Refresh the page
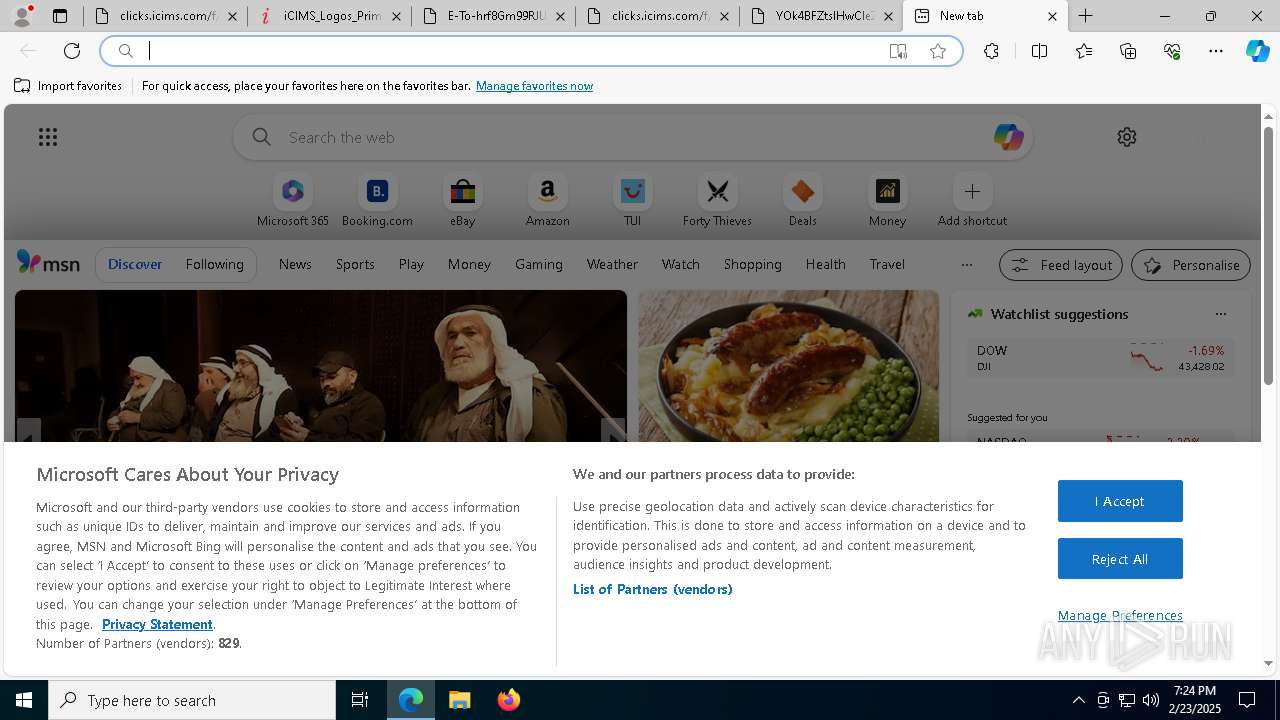Viewport: 1280px width, 720px height. pos(72,51)
